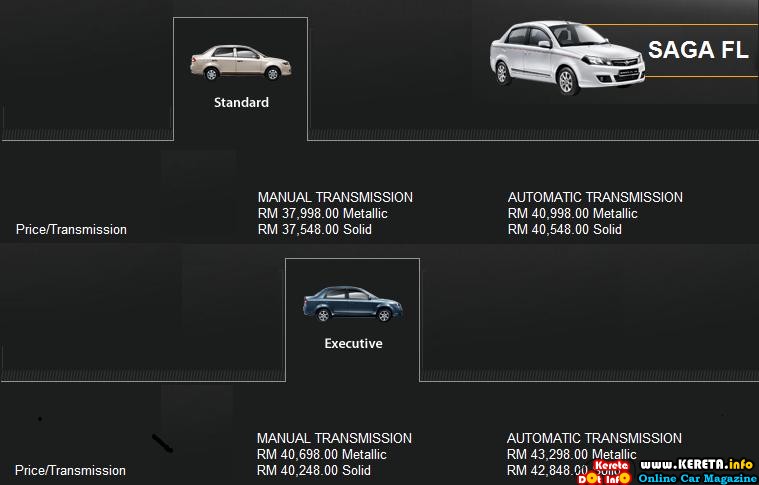Select the RM 40,248.00 Solid price

point(313,470)
